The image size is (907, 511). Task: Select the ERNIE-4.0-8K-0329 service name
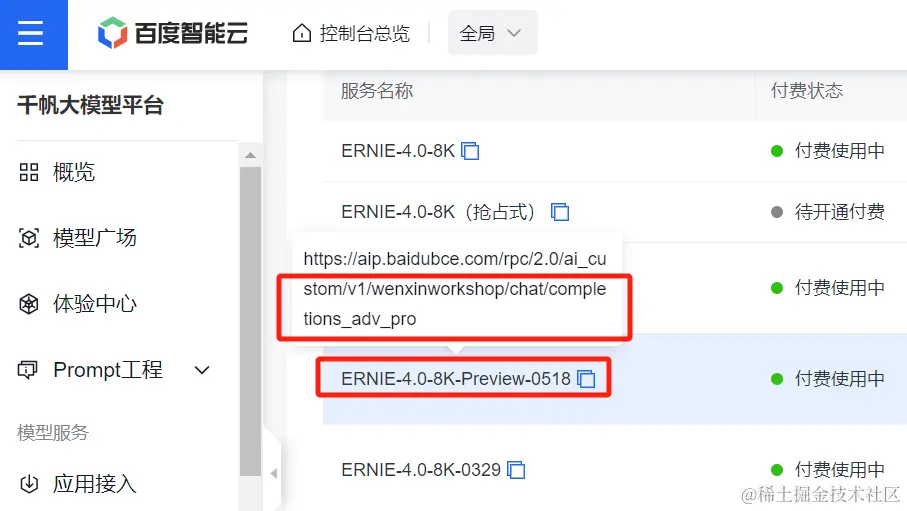tap(421, 470)
